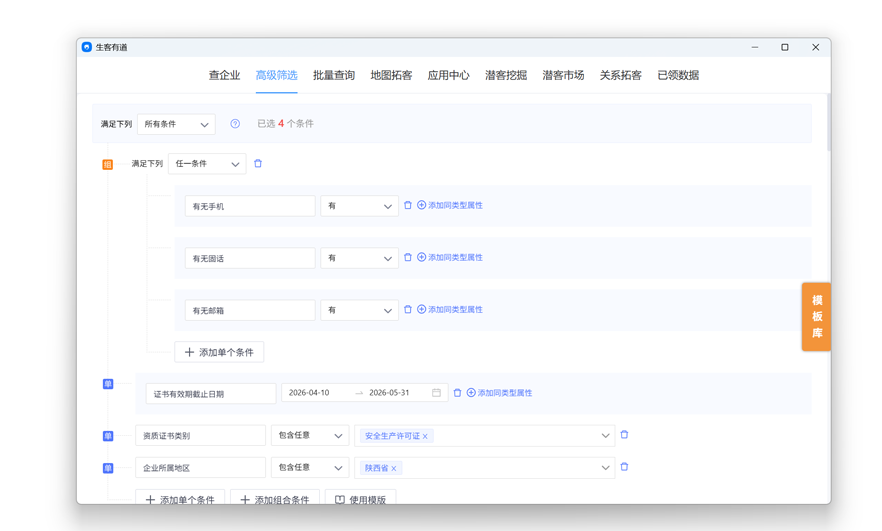Expand the 陕西省 region value selector
This screenshot has height=531, width=882.
click(x=605, y=467)
